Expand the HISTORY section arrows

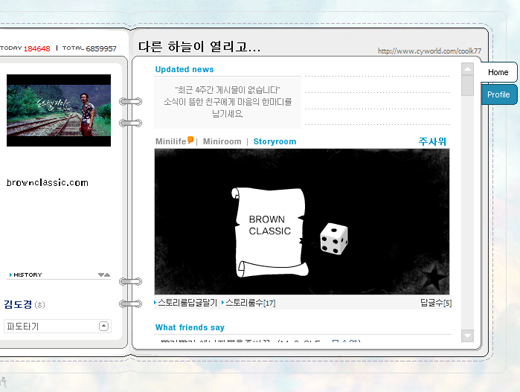(x=104, y=275)
